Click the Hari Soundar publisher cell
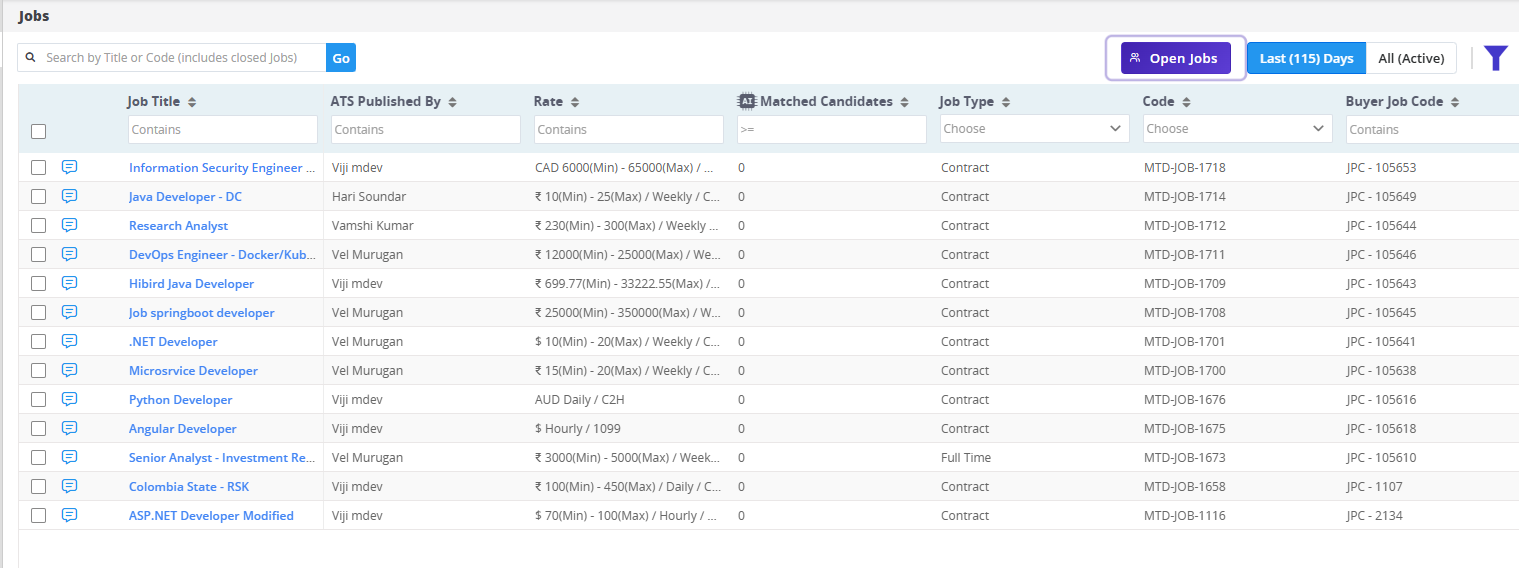The width and height of the screenshot is (1519, 568). [369, 197]
